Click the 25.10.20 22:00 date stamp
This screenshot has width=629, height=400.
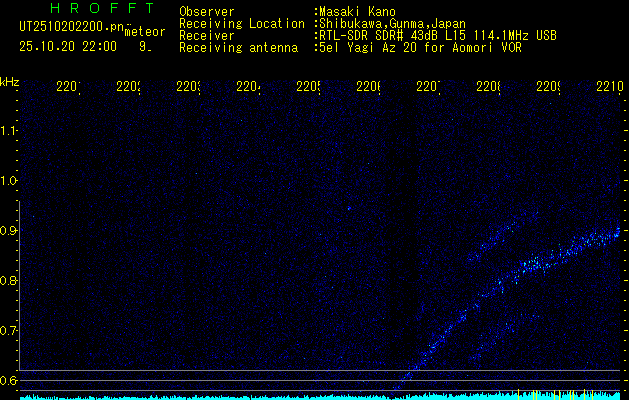tap(68, 47)
